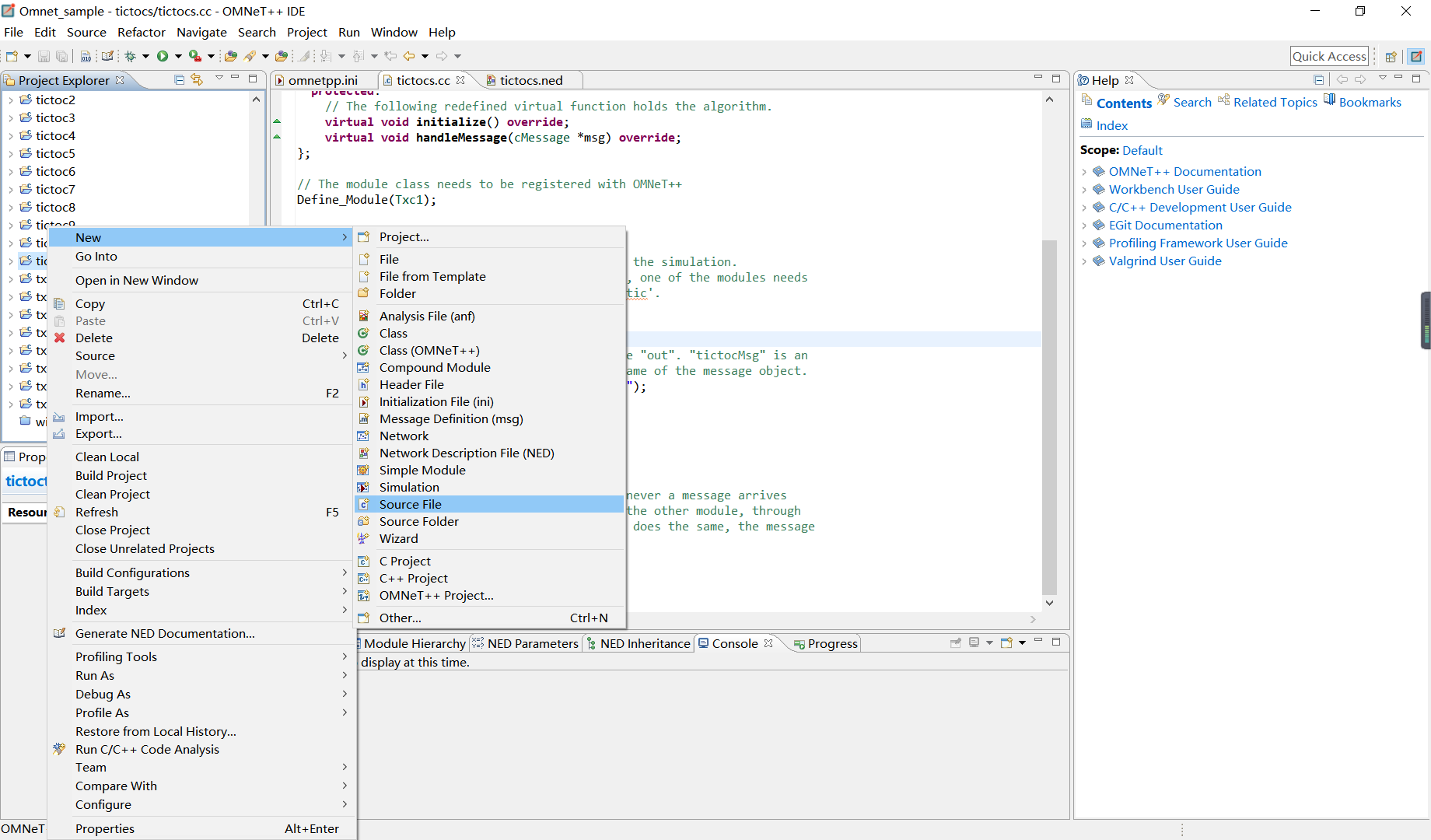The width and height of the screenshot is (1431, 840).
Task: Expand the Build Configurations submenu
Action: (x=201, y=572)
